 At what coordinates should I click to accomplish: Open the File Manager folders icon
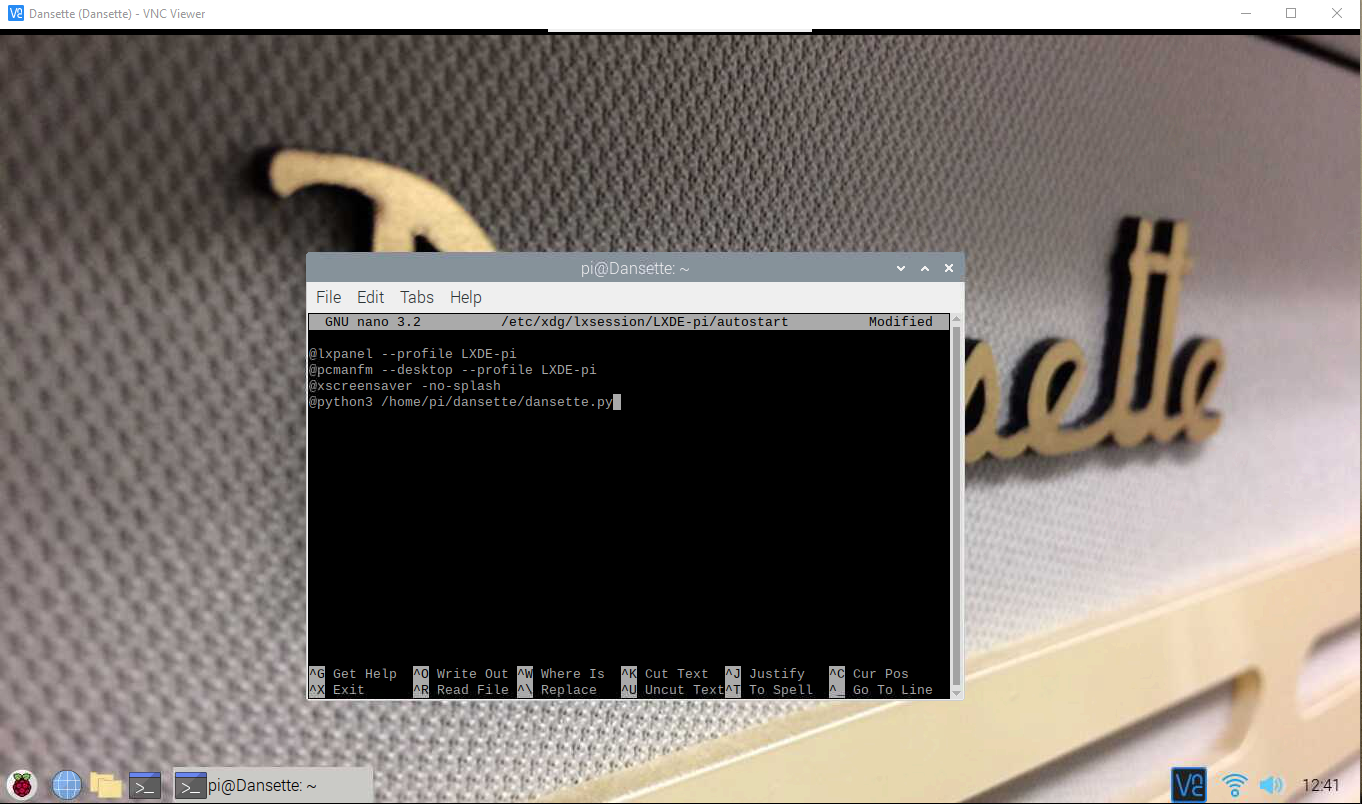pyautogui.click(x=106, y=785)
